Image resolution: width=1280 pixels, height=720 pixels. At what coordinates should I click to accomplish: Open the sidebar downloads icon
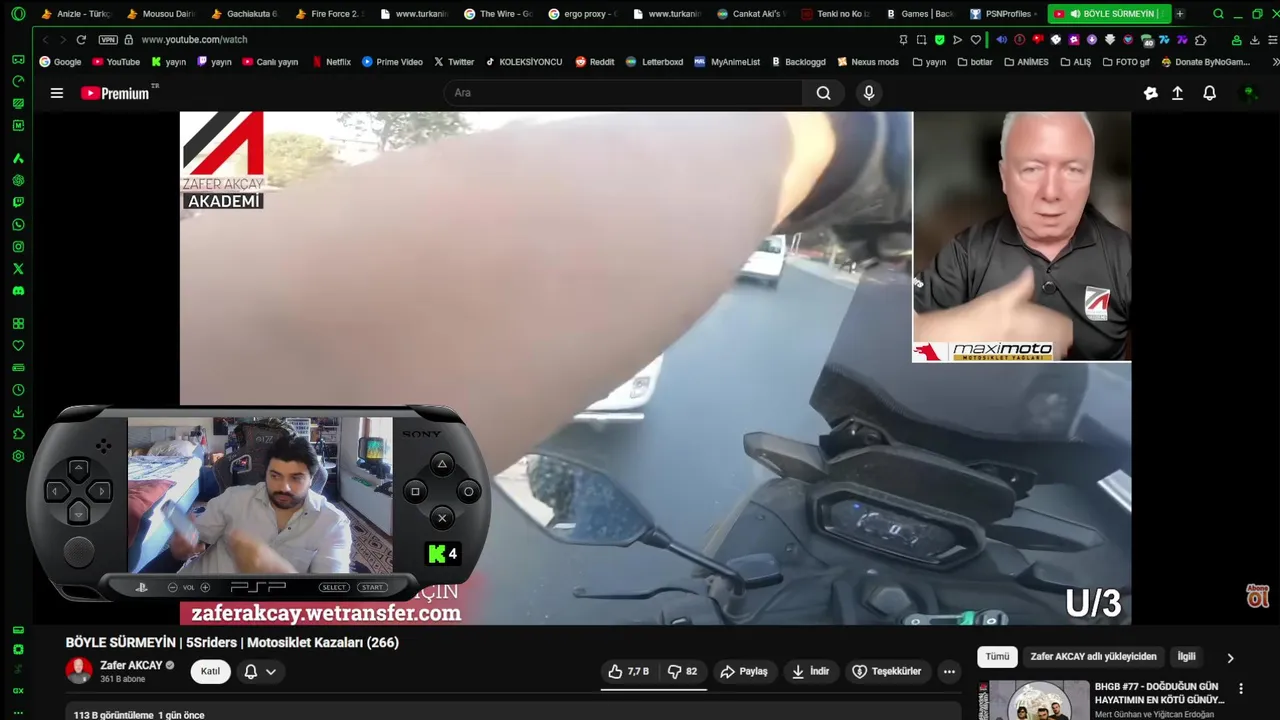[x=18, y=412]
